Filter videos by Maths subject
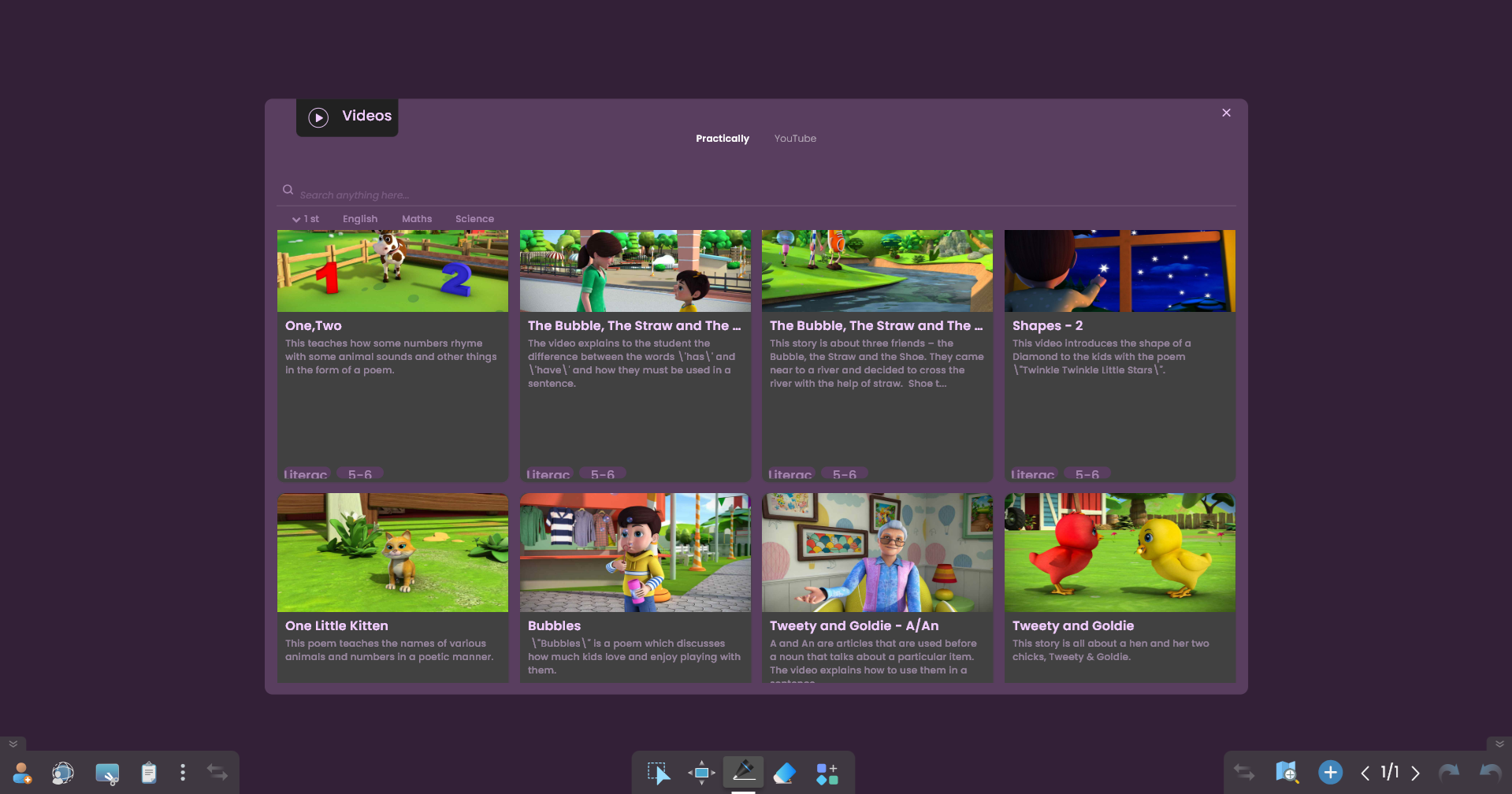This screenshot has width=1512, height=794. point(416,219)
